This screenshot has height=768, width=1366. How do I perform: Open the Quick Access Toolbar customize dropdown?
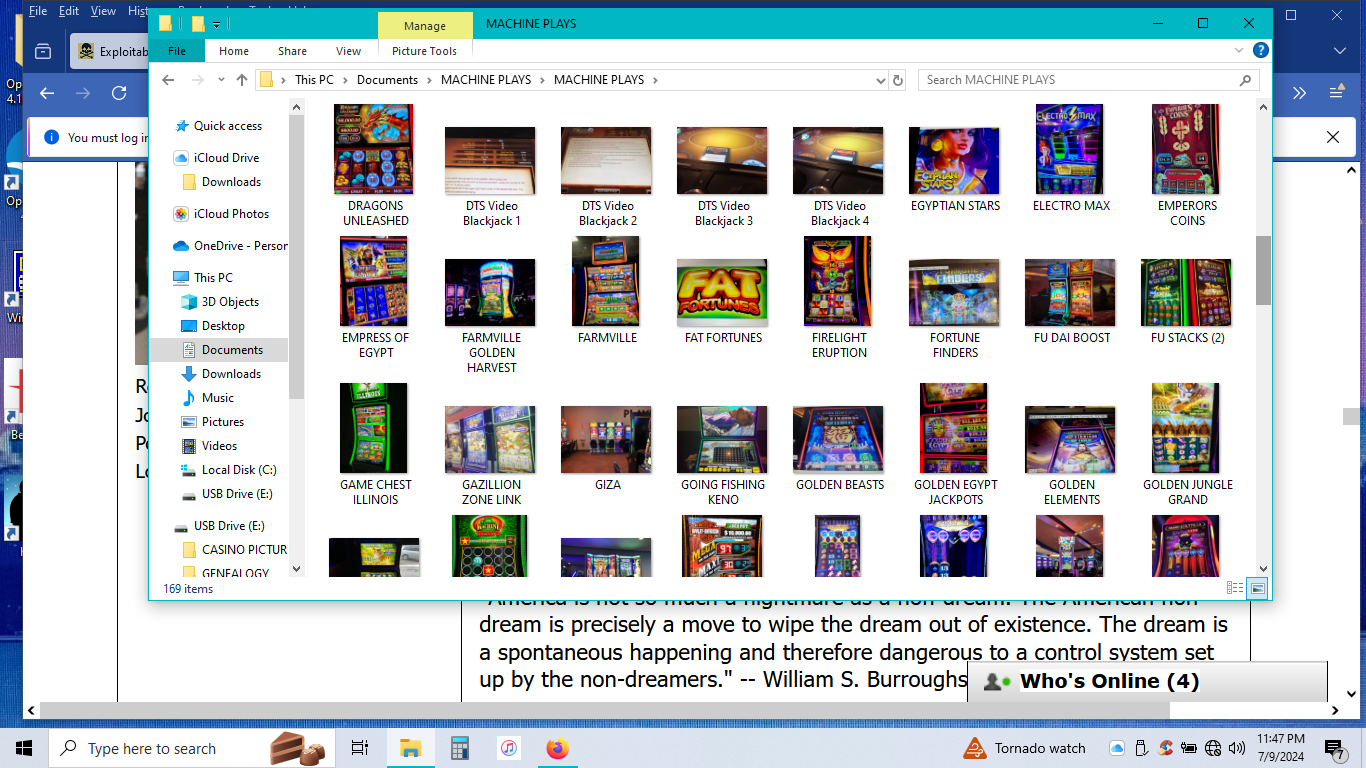(217, 24)
